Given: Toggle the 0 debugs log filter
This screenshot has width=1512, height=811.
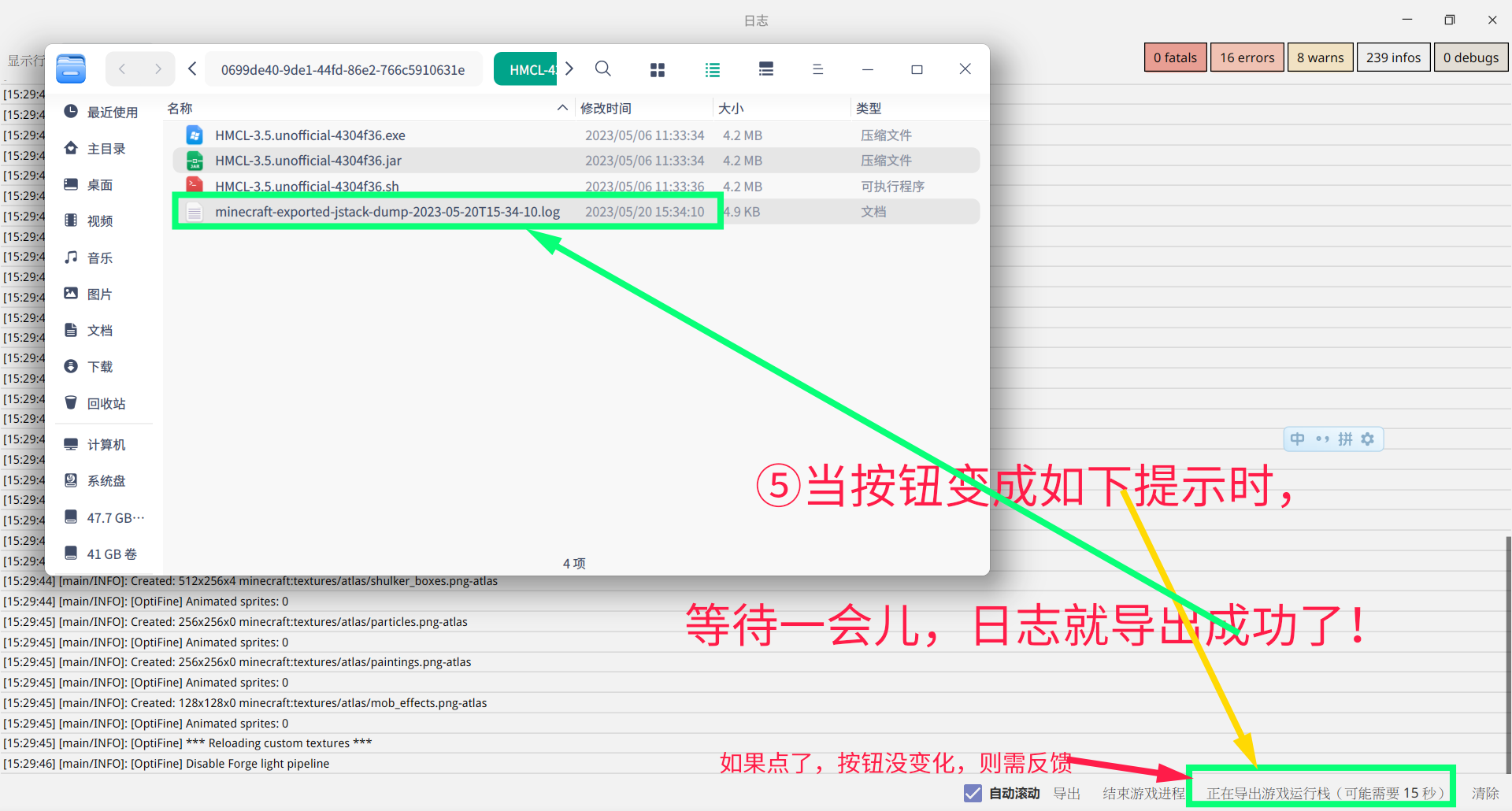Looking at the screenshot, I should click(x=1471, y=57).
